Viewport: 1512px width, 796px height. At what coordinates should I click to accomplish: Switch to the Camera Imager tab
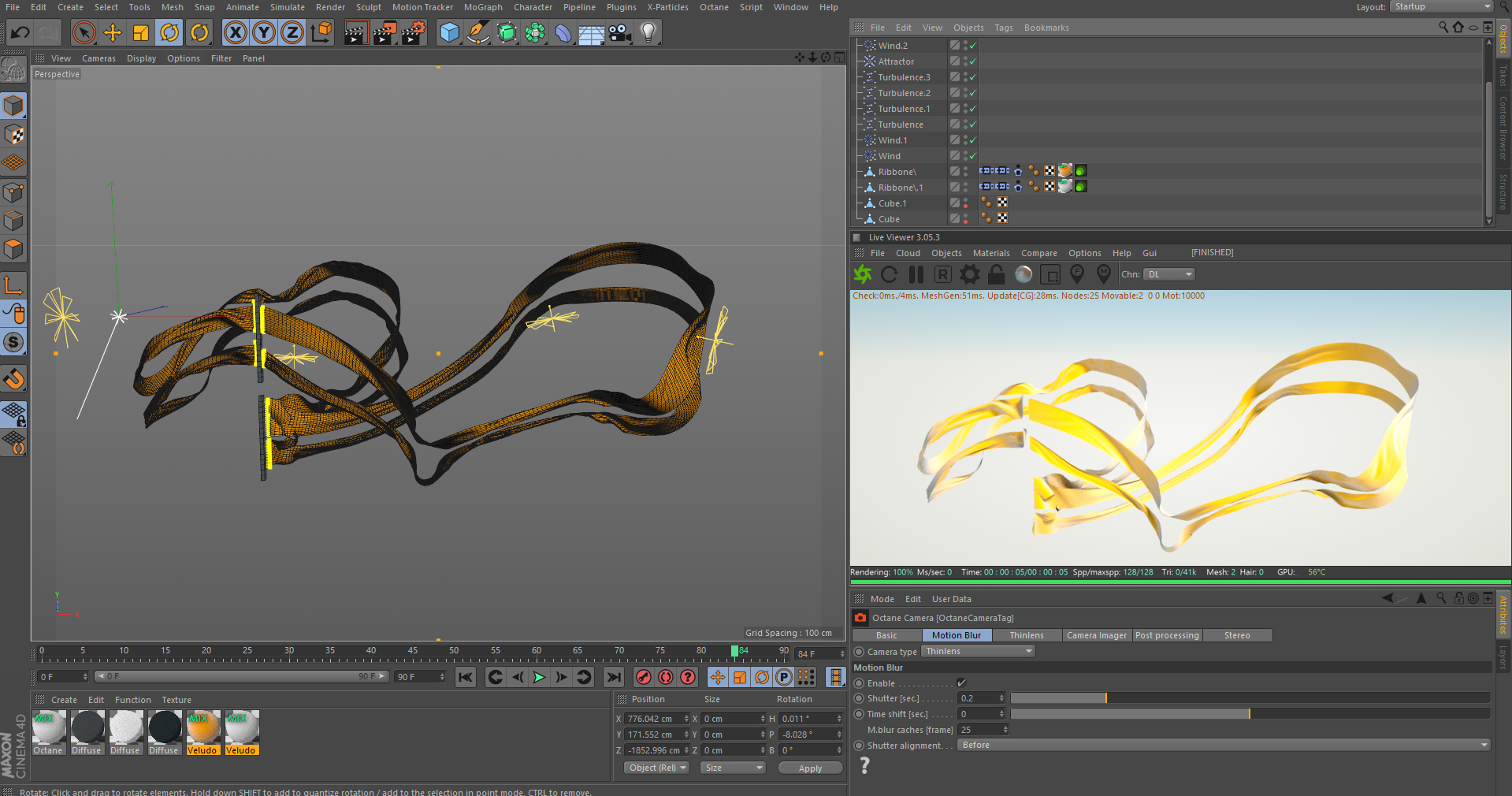point(1096,635)
